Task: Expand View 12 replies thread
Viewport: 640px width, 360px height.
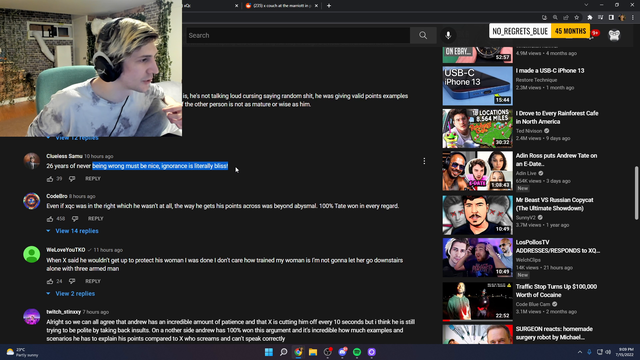Action: [x=73, y=138]
